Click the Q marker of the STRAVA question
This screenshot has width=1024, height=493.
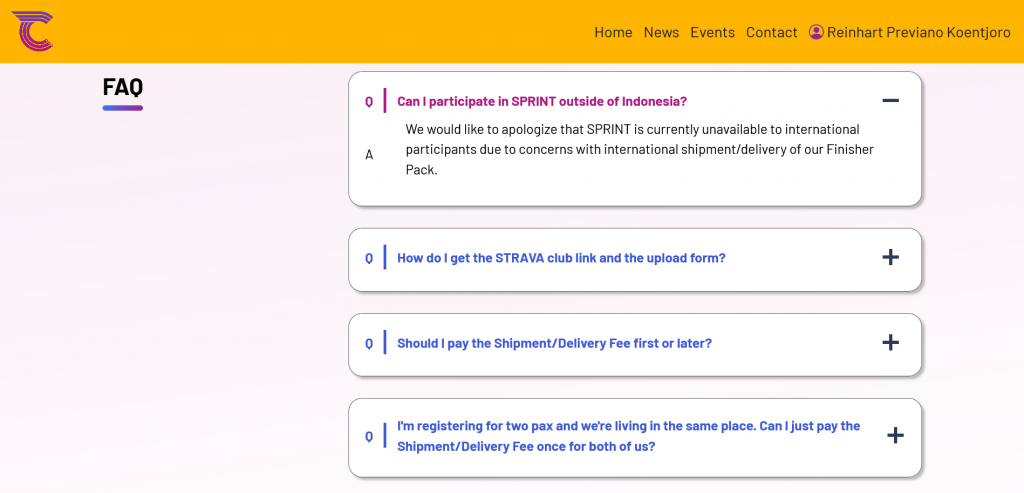(x=369, y=258)
